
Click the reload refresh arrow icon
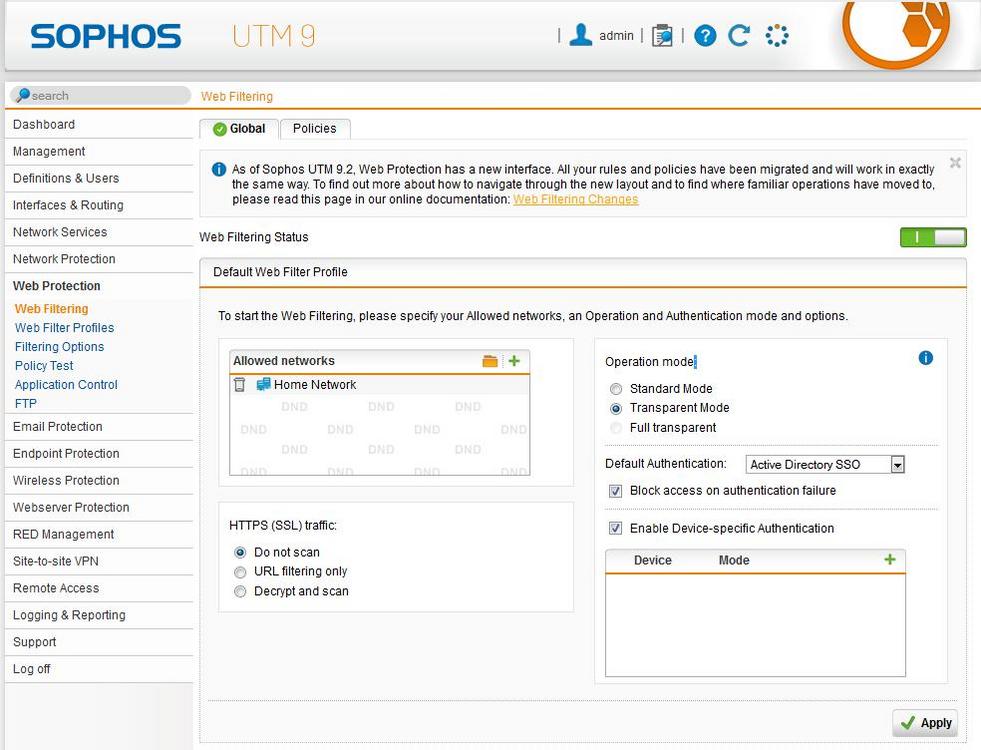pos(740,36)
